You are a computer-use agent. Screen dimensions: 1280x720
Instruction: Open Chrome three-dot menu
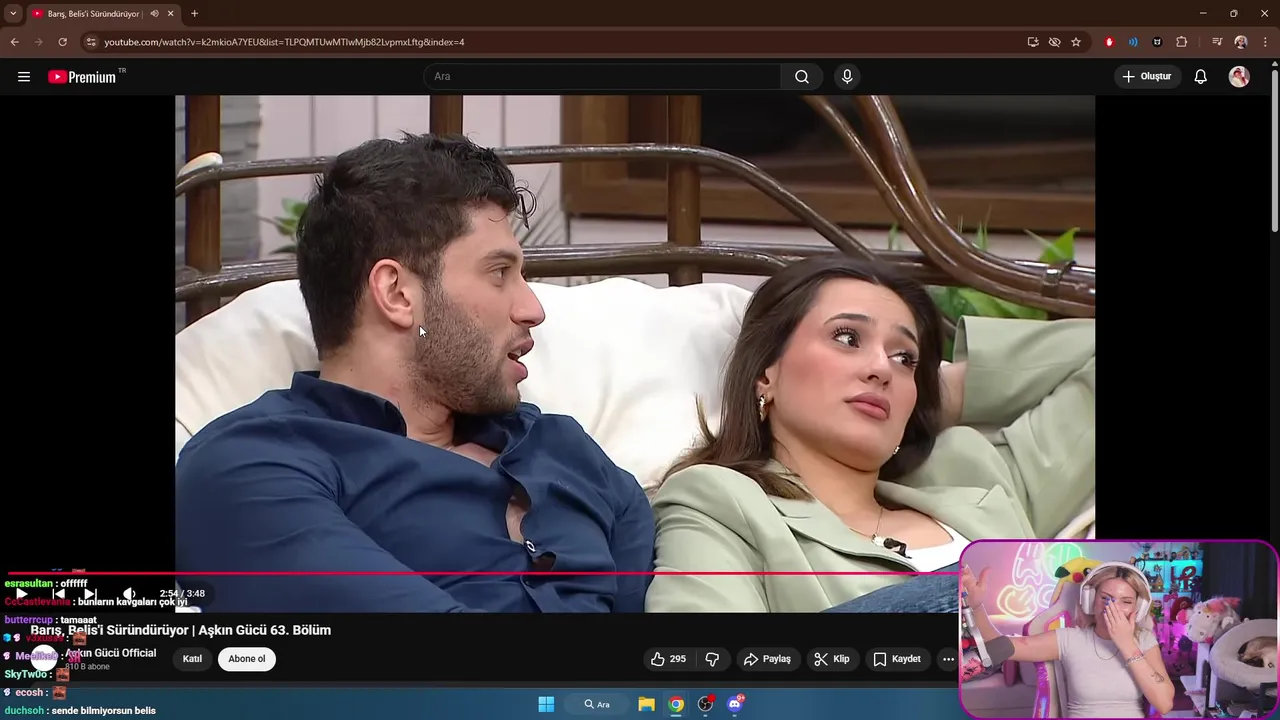coord(1265,42)
